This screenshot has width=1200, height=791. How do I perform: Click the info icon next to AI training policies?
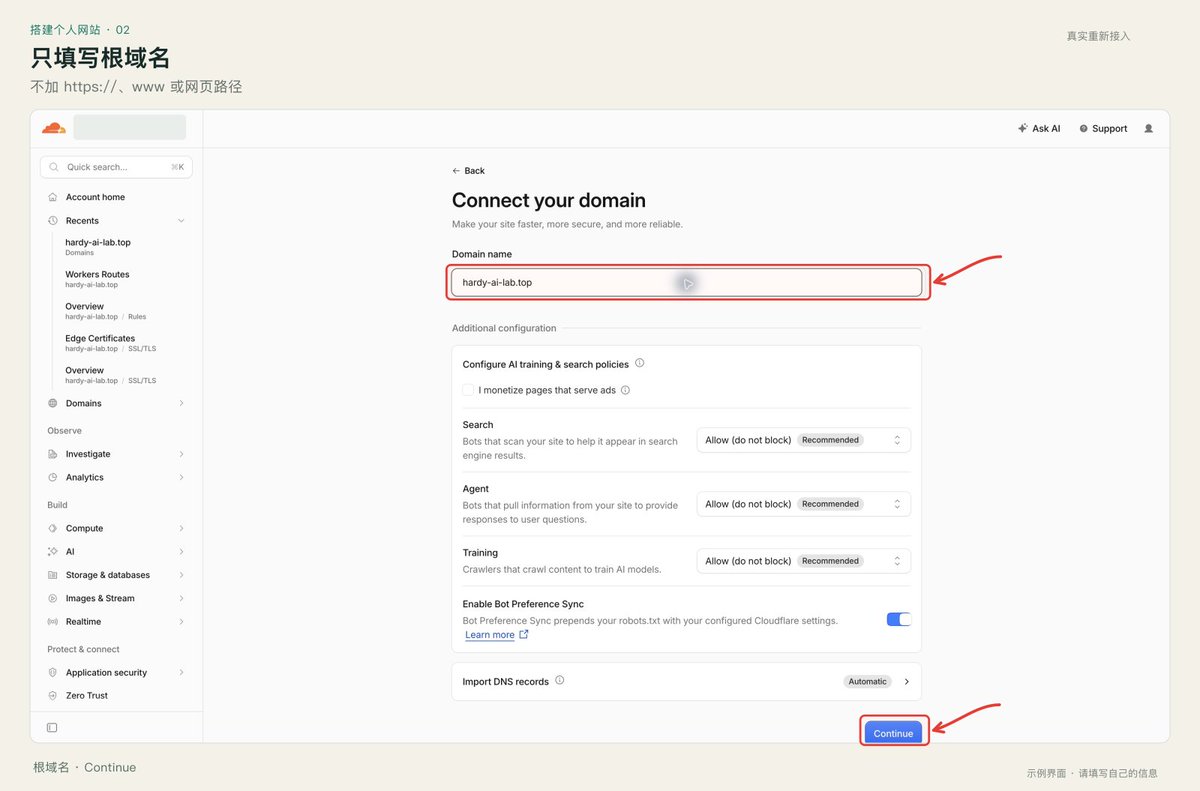[640, 364]
